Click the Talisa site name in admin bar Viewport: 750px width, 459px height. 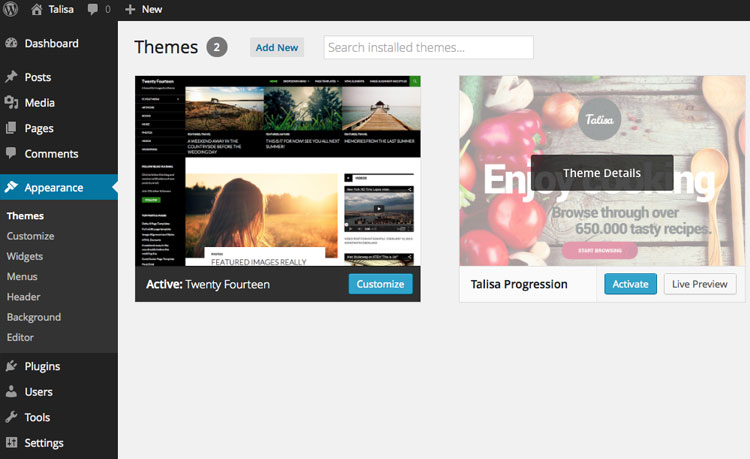tap(61, 9)
